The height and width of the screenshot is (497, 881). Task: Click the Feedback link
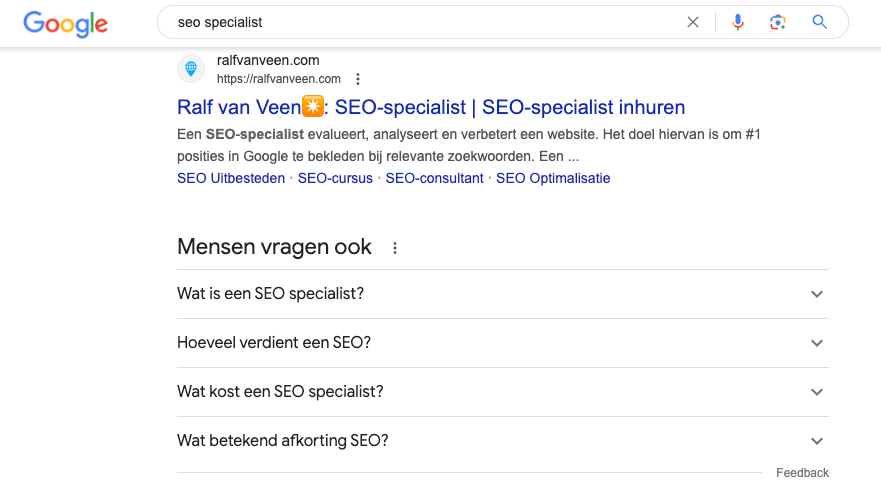(802, 473)
